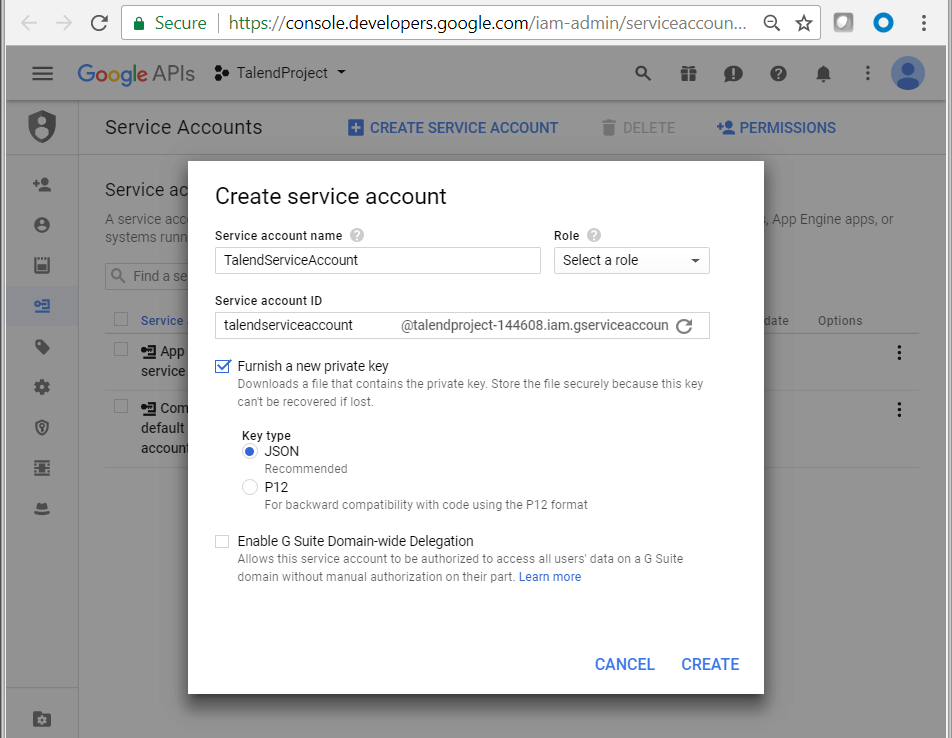The width and height of the screenshot is (952, 738).
Task: Click the refresh icon beside service account ID
Action: pyautogui.click(x=684, y=326)
